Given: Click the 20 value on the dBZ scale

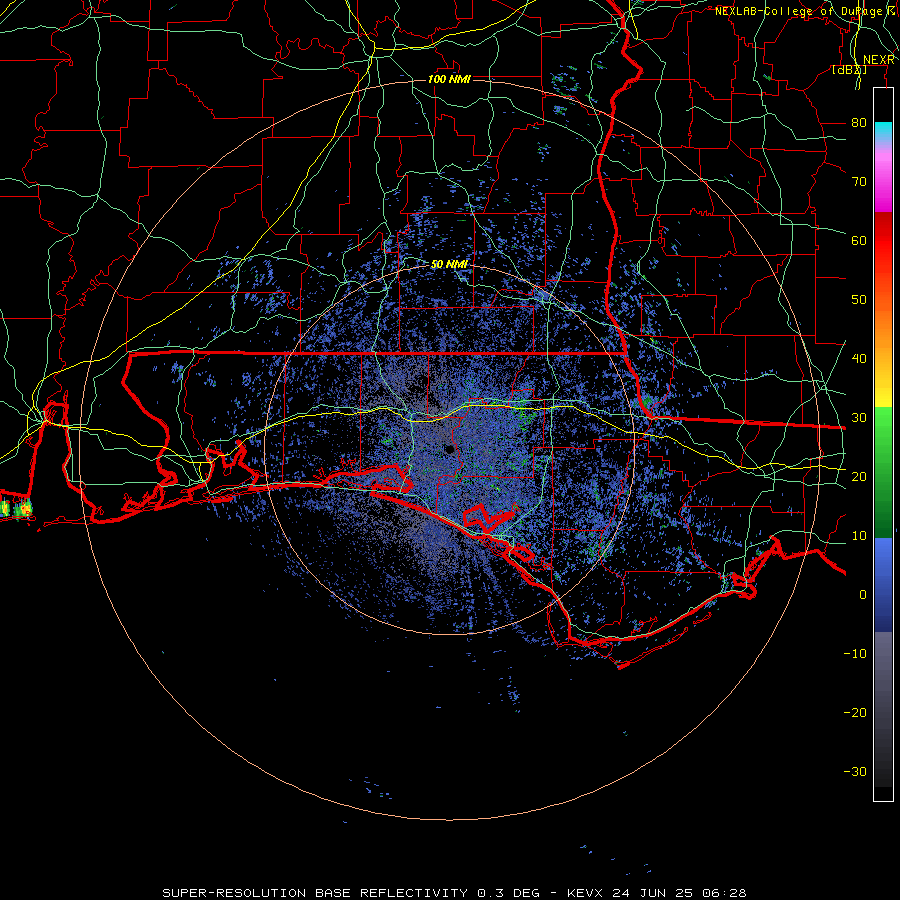Looking at the screenshot, I should point(859,477).
